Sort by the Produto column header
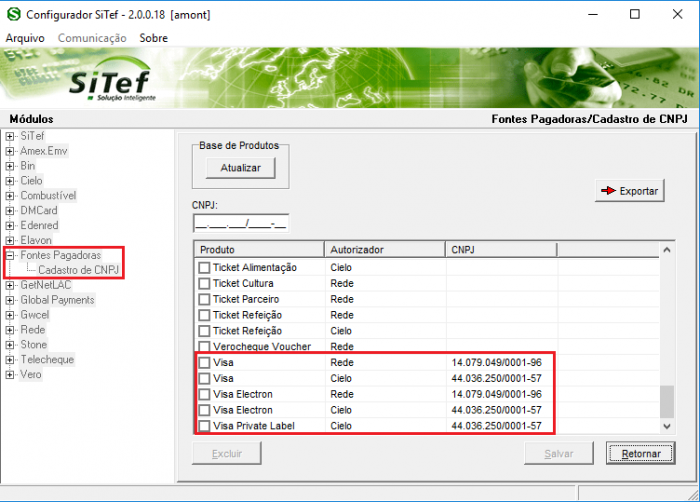Image resolution: width=700 pixels, height=502 pixels. 259,250
